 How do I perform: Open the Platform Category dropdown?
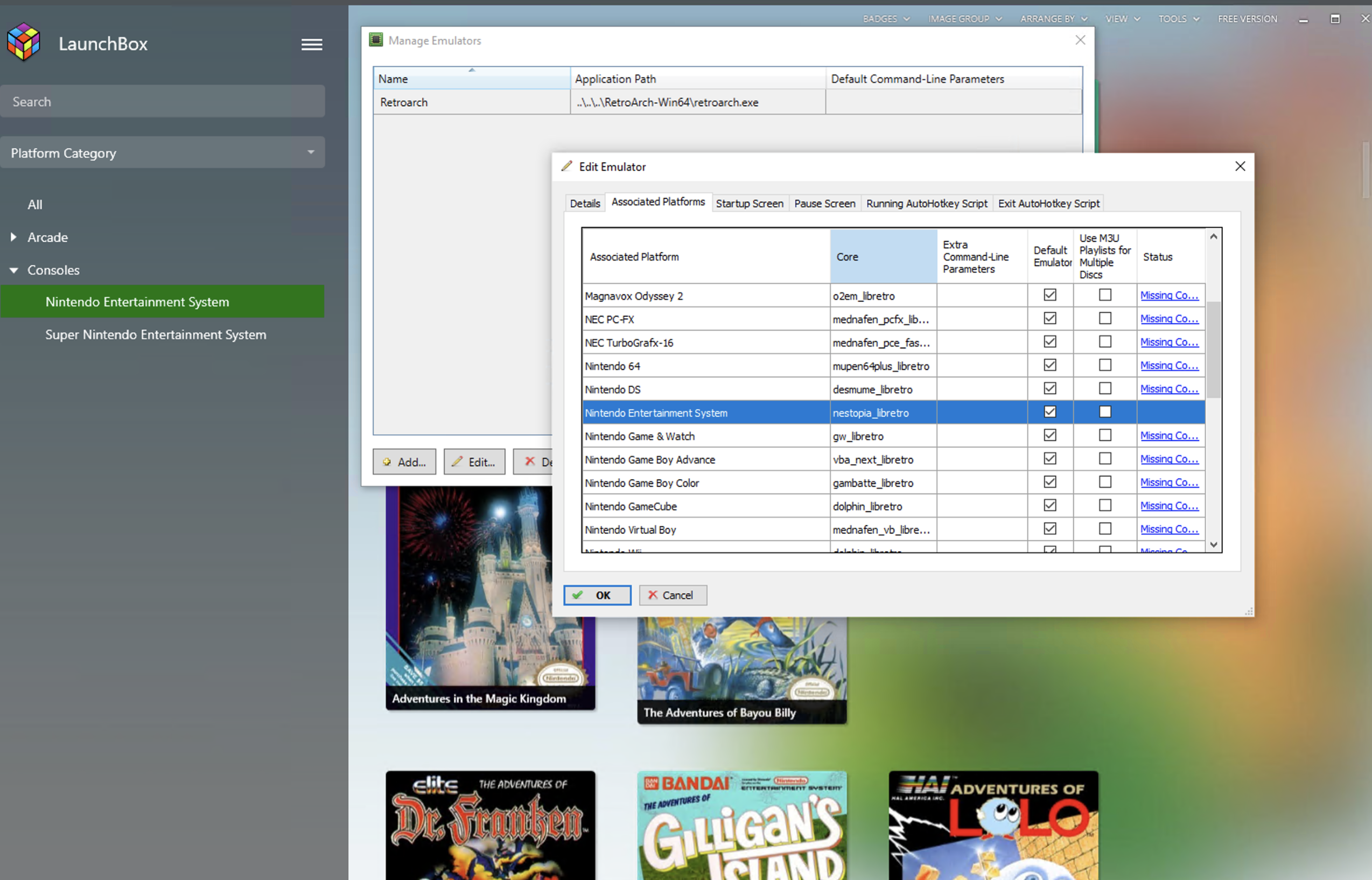[x=162, y=152]
